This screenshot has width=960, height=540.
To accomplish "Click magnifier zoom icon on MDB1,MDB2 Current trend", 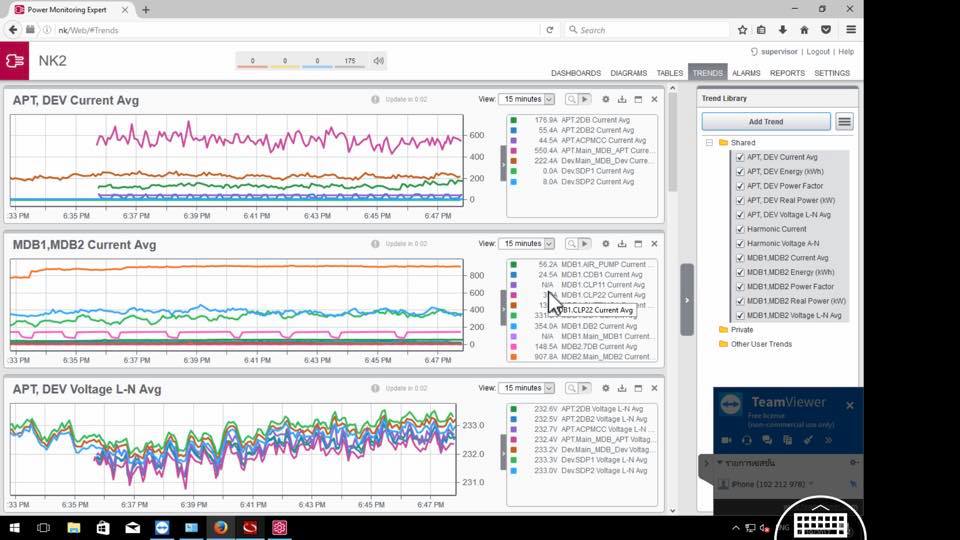I will 571,244.
